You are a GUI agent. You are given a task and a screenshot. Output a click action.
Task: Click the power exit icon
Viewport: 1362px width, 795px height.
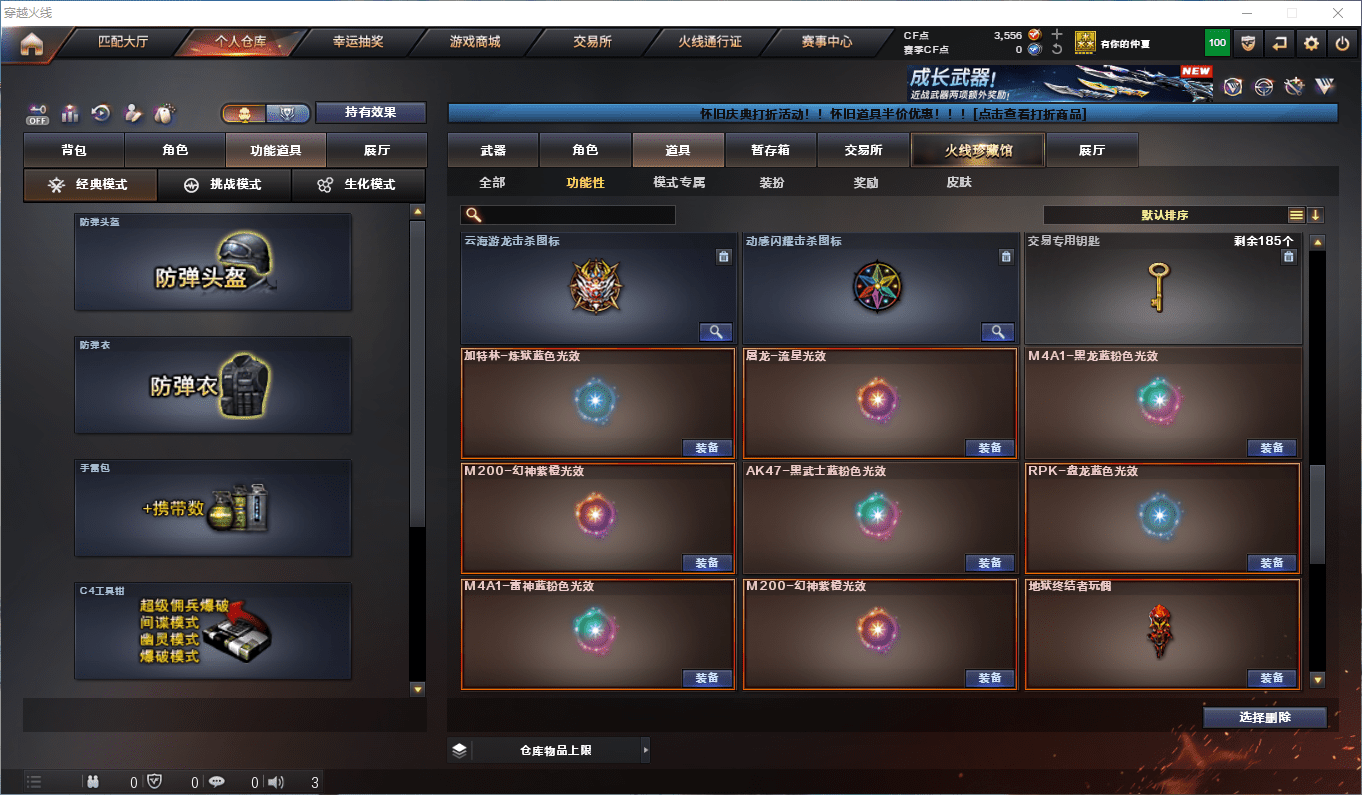coord(1342,43)
